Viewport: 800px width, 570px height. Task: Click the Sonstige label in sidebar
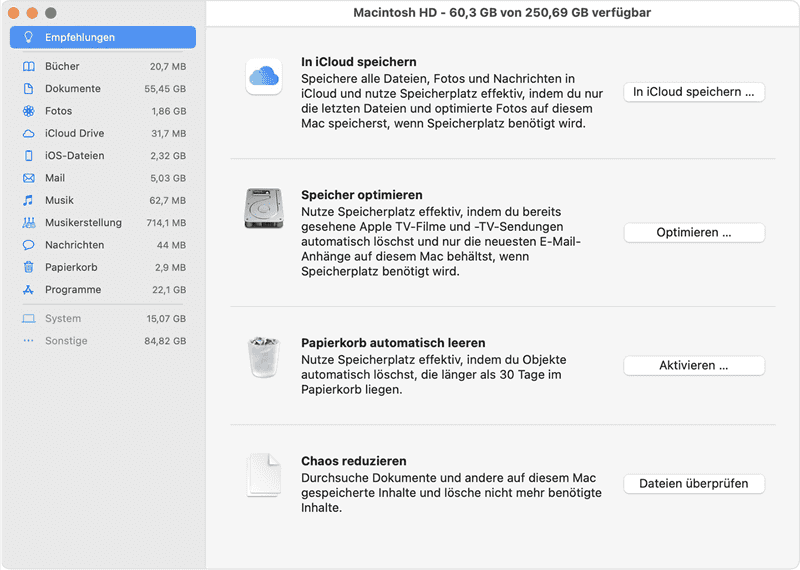(66, 340)
